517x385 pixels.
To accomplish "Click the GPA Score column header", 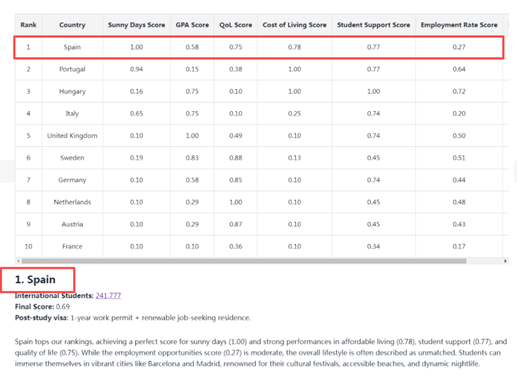I will pyautogui.click(x=192, y=25).
